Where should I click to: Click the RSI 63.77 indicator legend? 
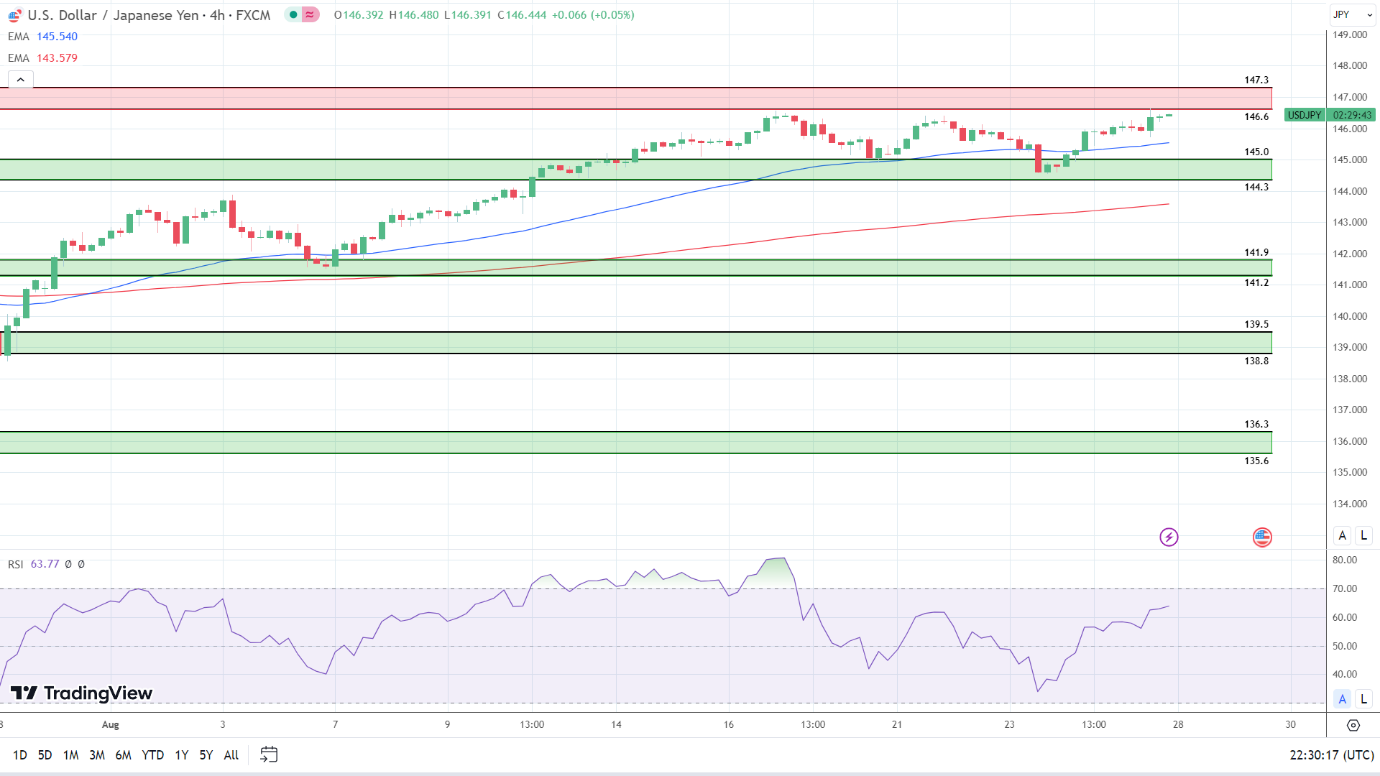(46, 564)
